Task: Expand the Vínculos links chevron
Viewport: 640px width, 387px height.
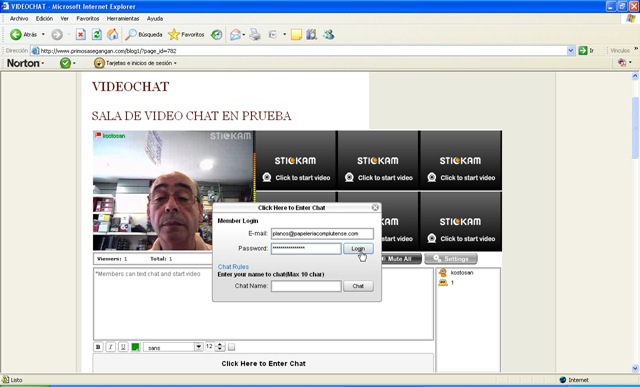Action: click(x=636, y=49)
